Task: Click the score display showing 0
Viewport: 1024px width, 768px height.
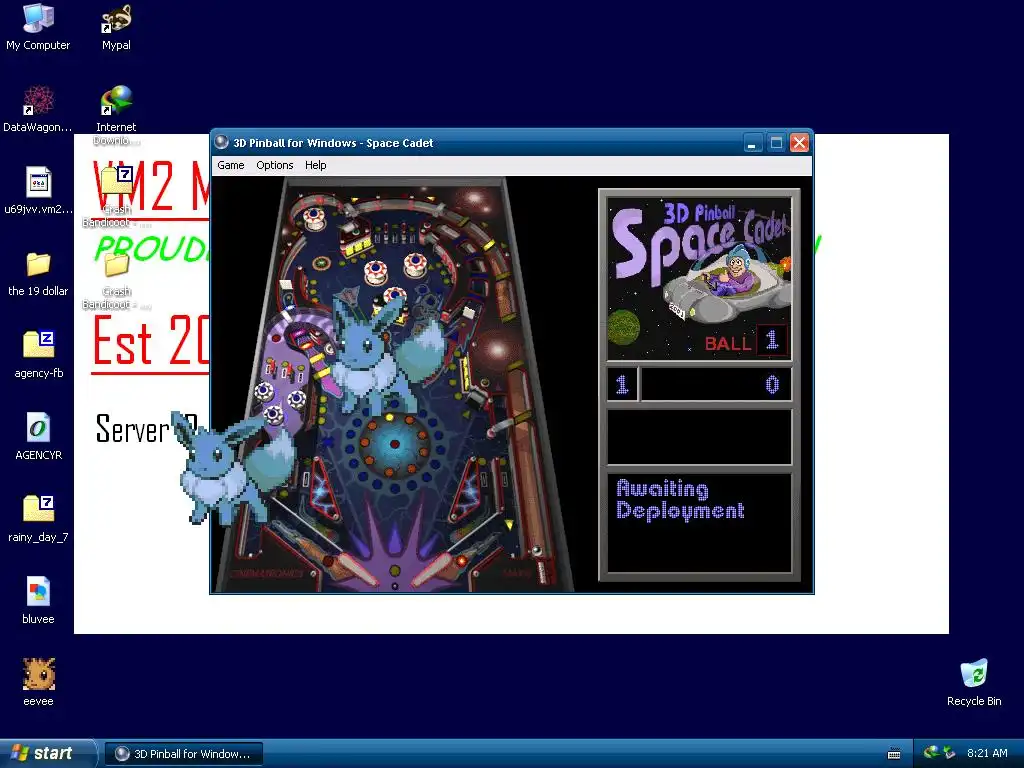Action: 716,384
